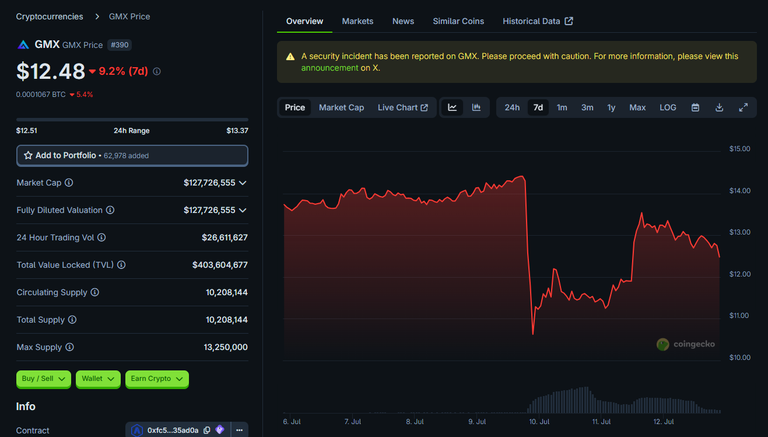768x437 pixels.
Task: Click the info icon beside 9.2% (7d)
Action: pos(157,72)
